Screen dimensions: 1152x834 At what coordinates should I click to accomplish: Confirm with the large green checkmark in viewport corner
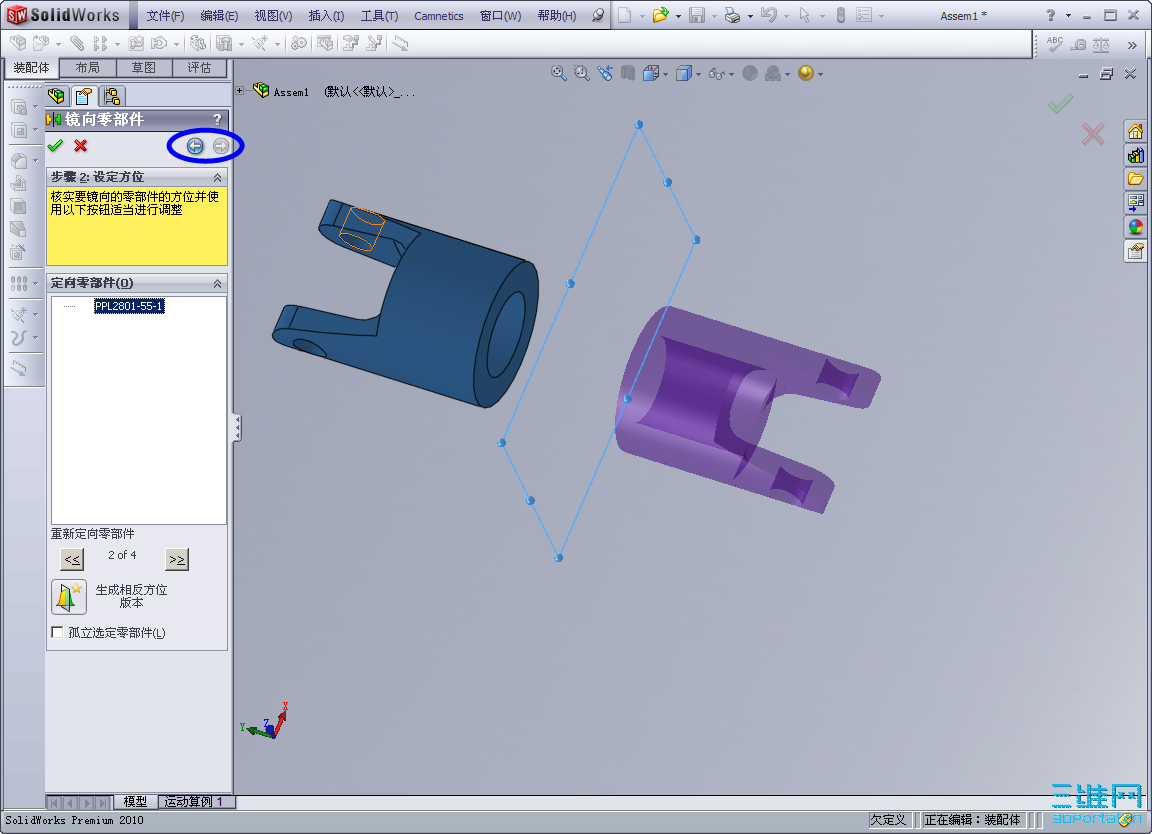click(x=1060, y=104)
